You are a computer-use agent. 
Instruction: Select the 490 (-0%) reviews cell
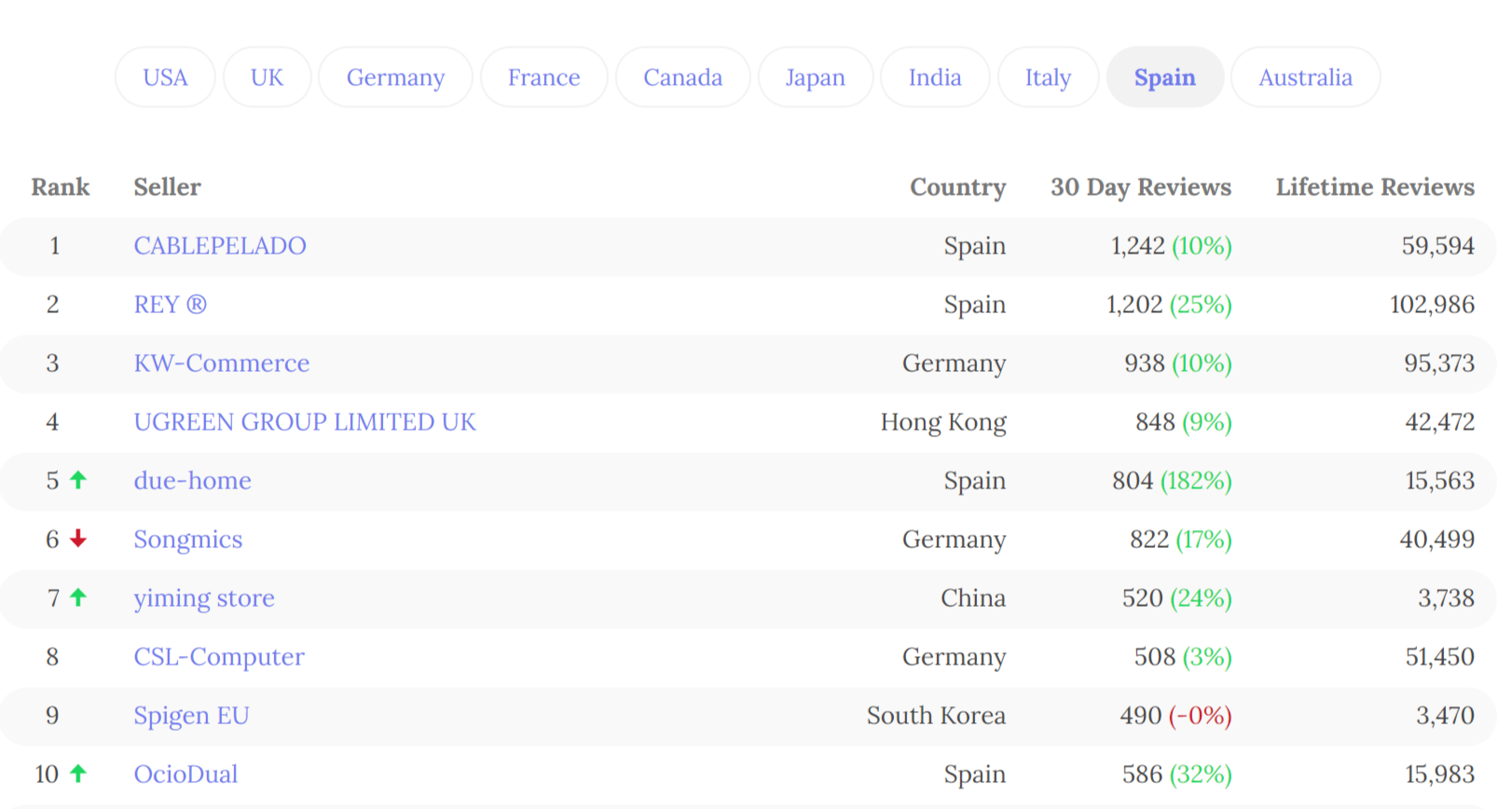click(x=1176, y=716)
